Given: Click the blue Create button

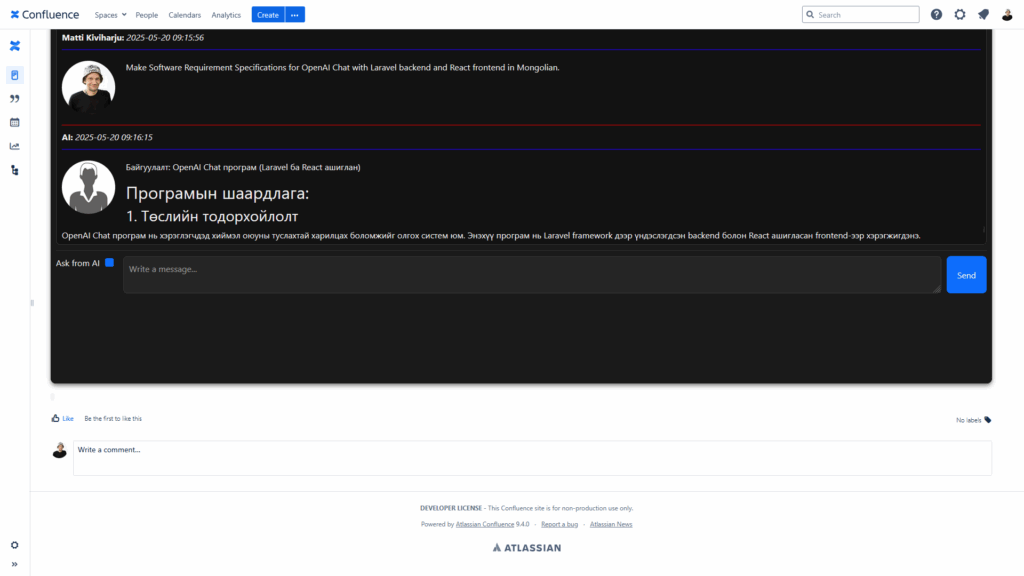Looking at the screenshot, I should coord(268,14).
